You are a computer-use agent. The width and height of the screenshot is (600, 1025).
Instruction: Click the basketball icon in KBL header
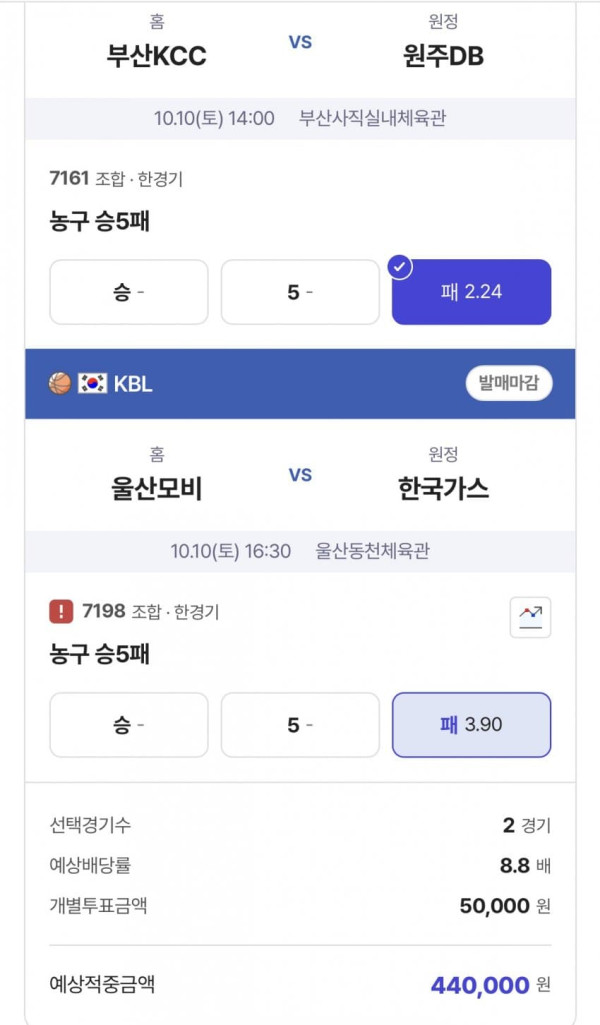click(x=60, y=384)
